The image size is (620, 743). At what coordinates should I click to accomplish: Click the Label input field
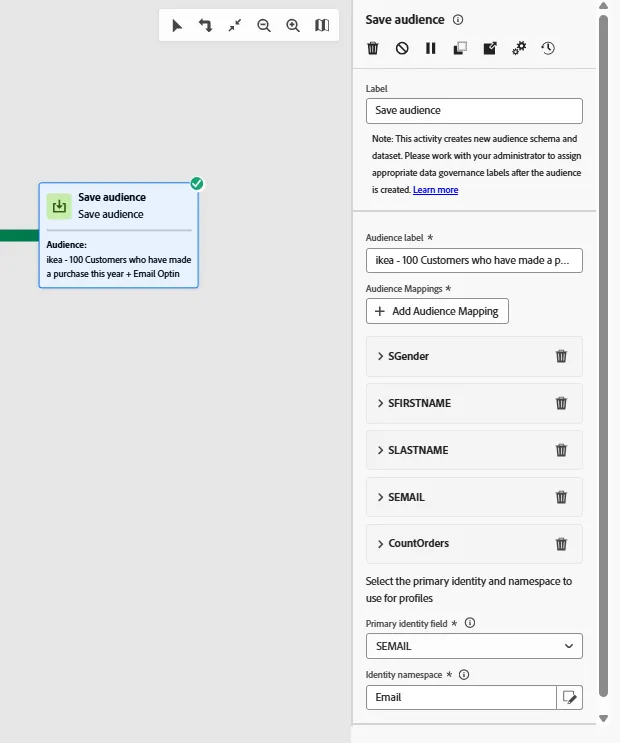(474, 110)
